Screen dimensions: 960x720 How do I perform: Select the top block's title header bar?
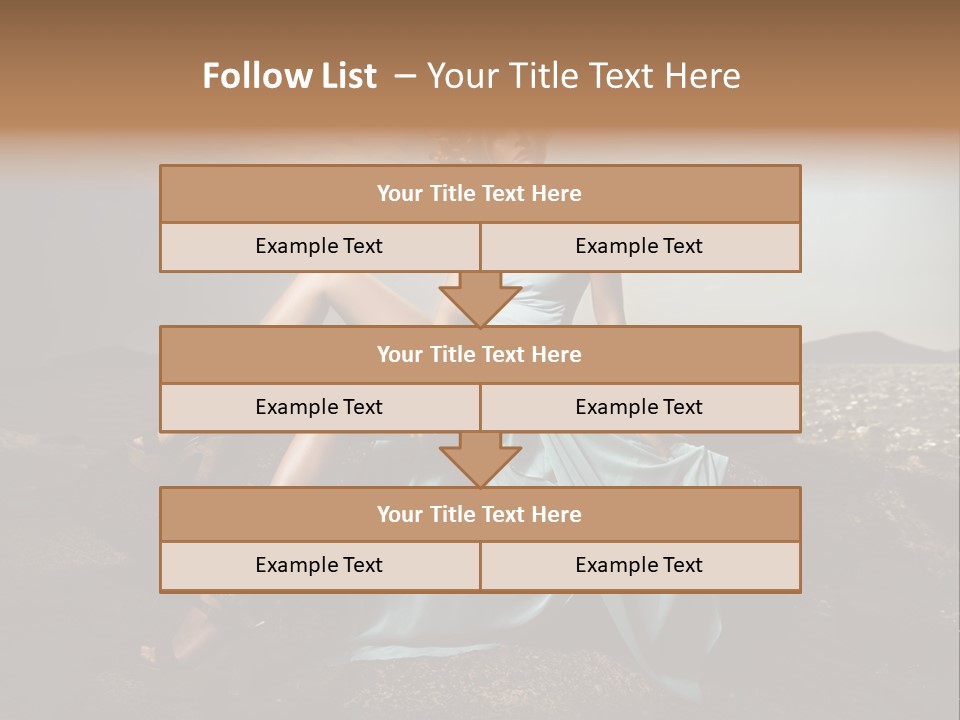480,194
